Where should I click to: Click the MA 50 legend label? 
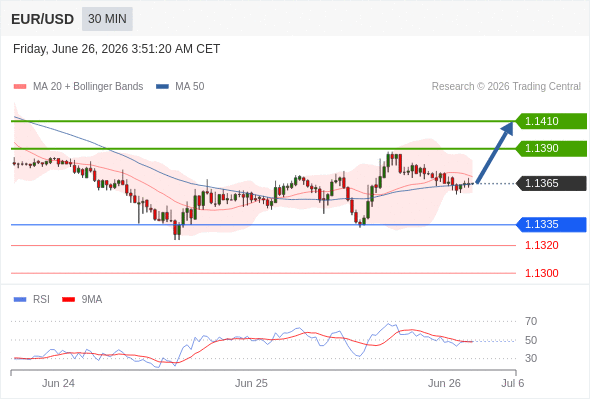(x=190, y=87)
